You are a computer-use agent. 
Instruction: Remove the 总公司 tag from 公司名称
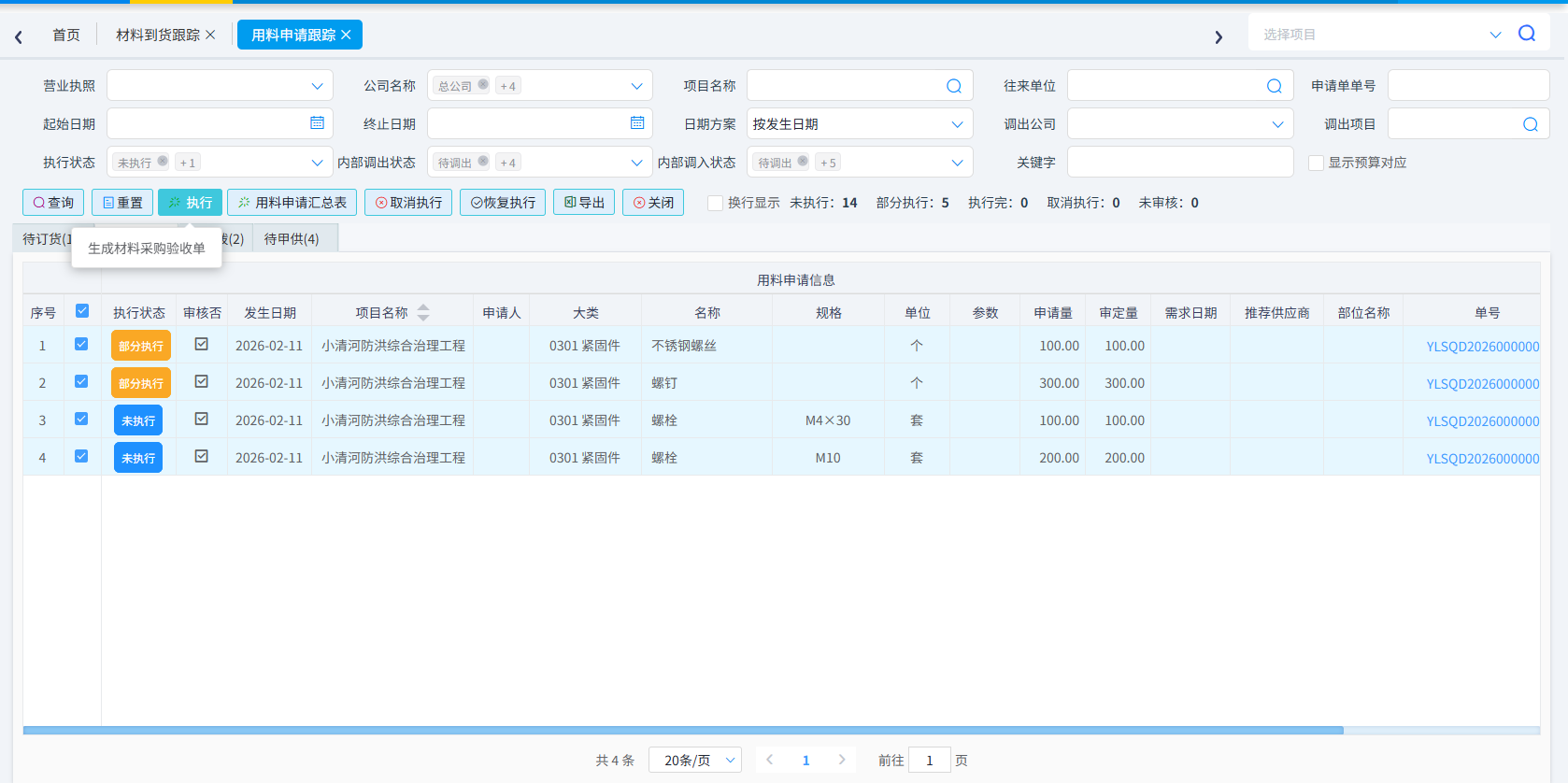tap(483, 84)
